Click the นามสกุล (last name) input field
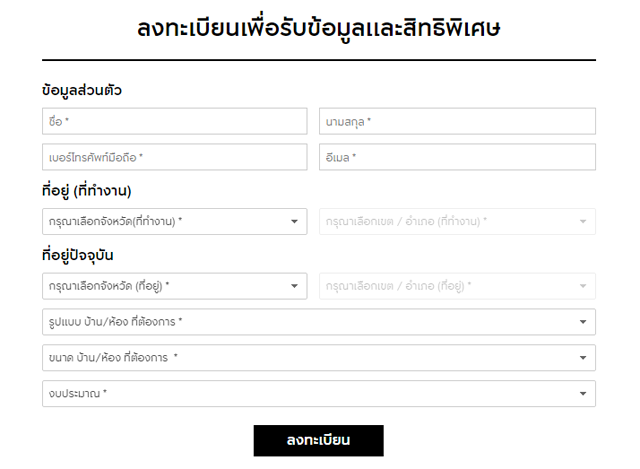The width and height of the screenshot is (640, 469). pos(457,121)
